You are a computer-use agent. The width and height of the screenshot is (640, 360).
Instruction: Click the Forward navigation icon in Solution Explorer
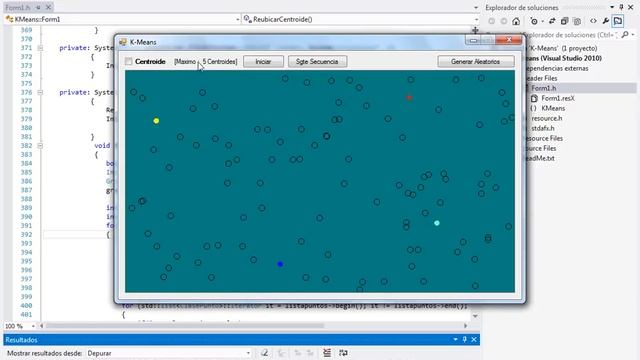pos(504,21)
